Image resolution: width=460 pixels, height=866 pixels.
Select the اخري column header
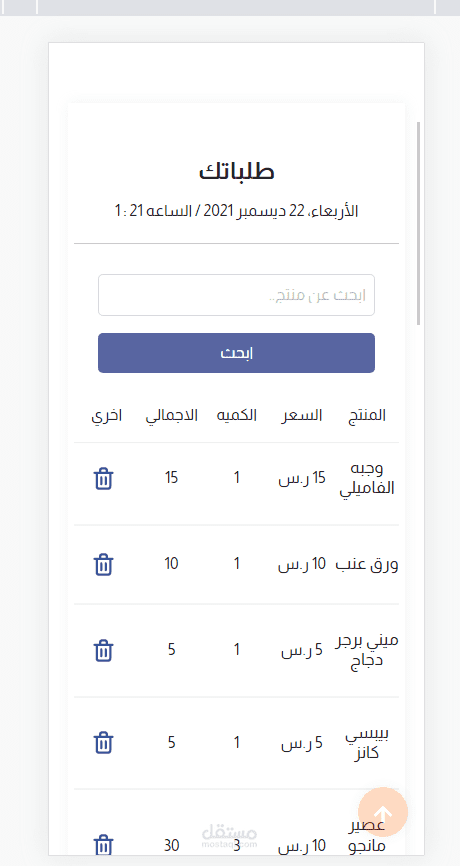[107, 416]
